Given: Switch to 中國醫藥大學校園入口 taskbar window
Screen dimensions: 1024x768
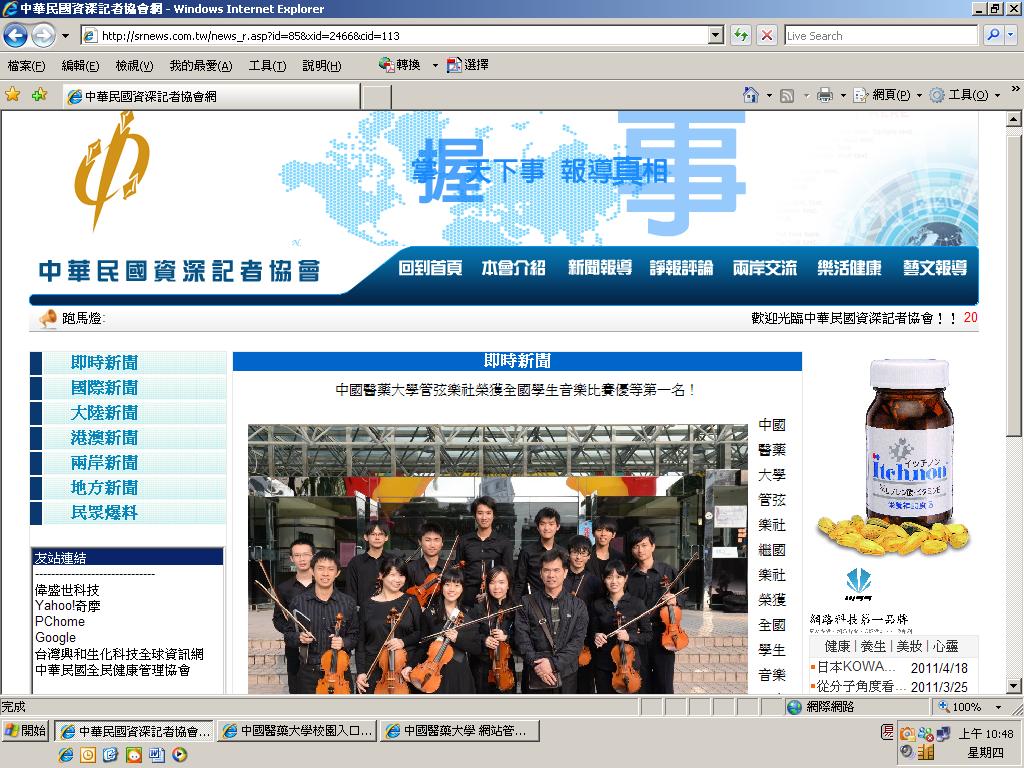Looking at the screenshot, I should click(296, 731).
